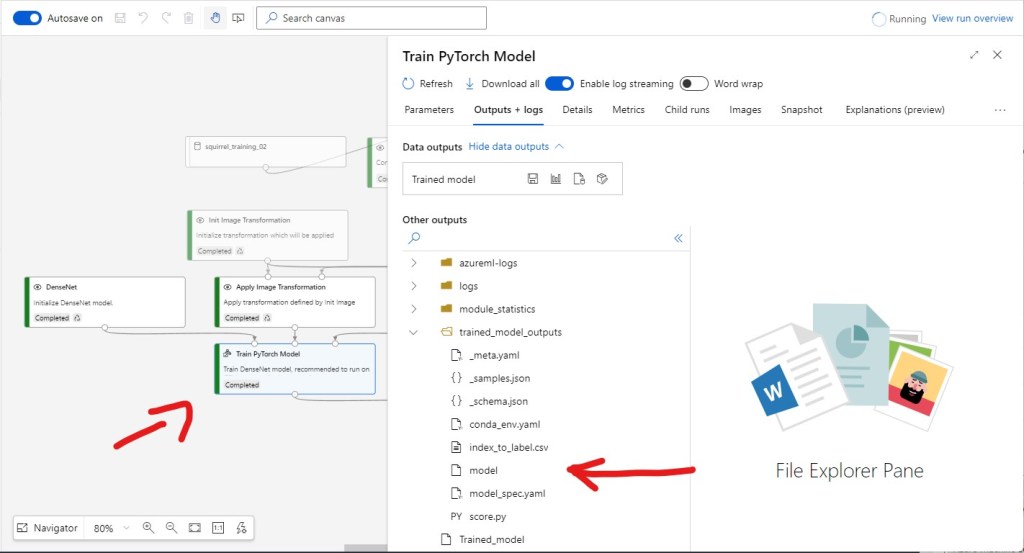The image size is (1024, 553).
Task: Click the View run overview link
Action: pyautogui.click(x=972, y=19)
